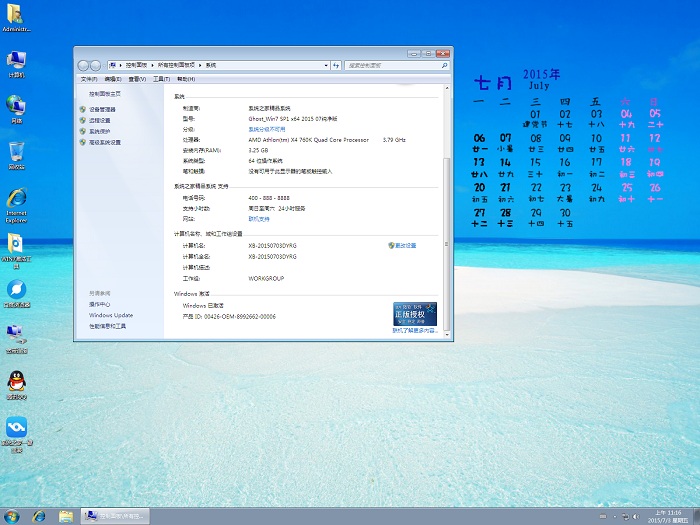Screen dimensions: 700x525
Task: Launch Internet Explorer from the desktop
Action: (x=16, y=199)
